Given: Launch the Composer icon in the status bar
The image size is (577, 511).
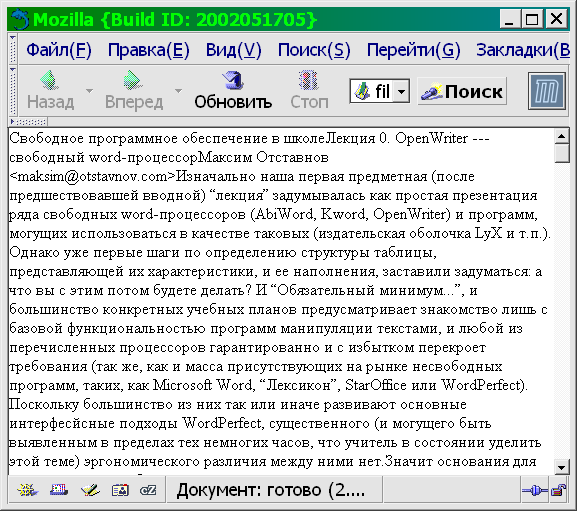Looking at the screenshot, I should [90, 490].
